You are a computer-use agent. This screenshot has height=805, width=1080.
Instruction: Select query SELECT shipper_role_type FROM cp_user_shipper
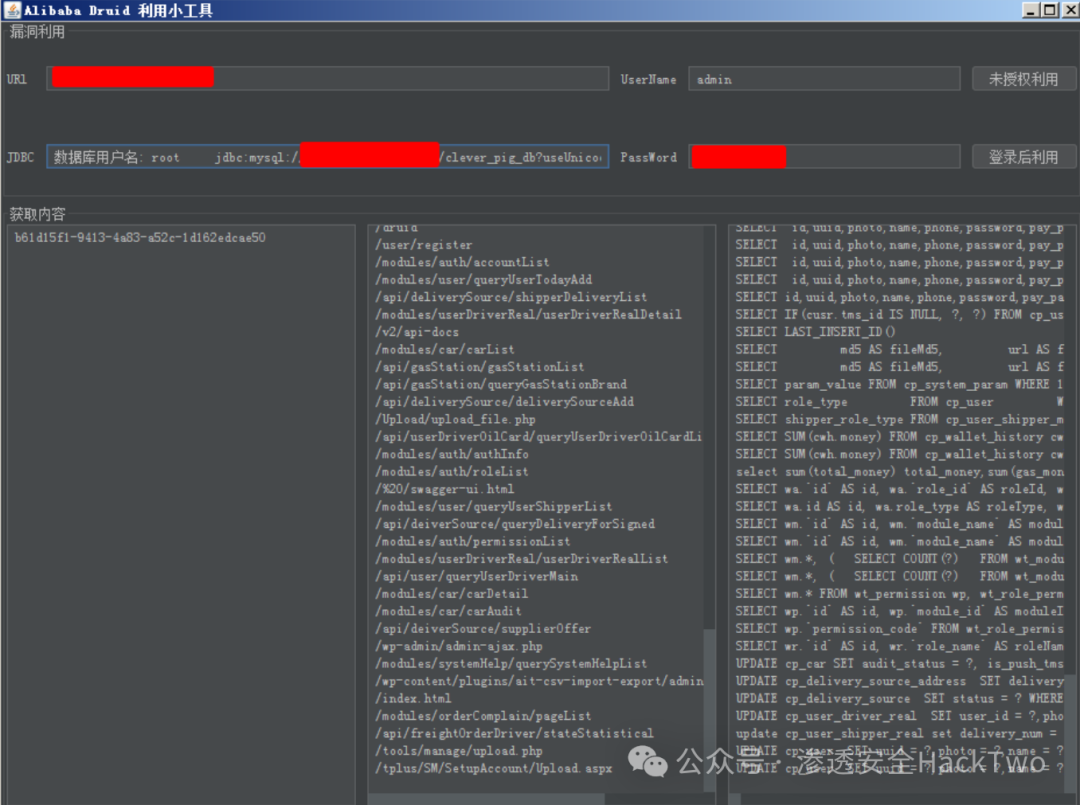point(900,419)
